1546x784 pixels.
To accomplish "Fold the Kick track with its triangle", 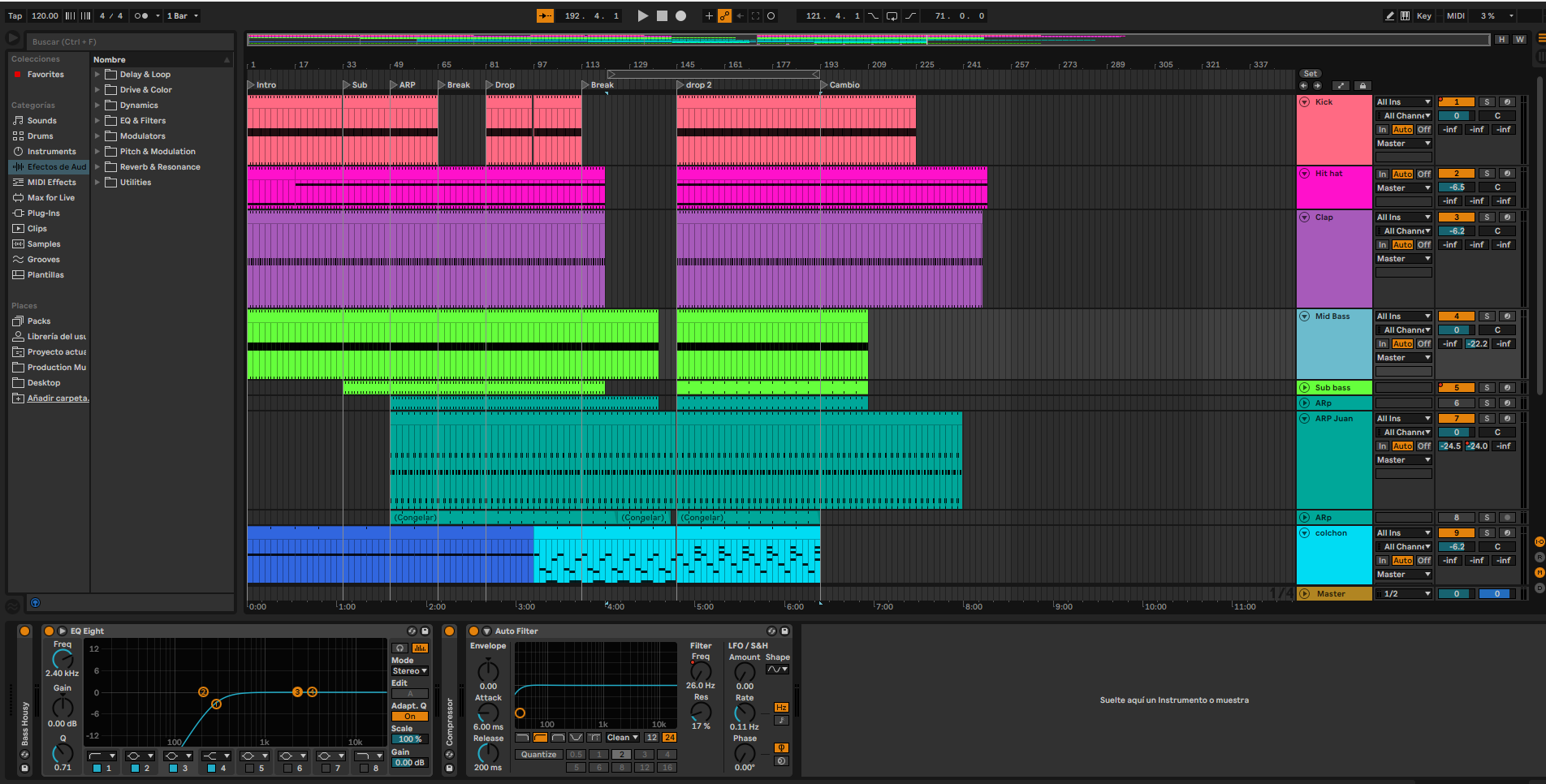I will tap(1305, 101).
